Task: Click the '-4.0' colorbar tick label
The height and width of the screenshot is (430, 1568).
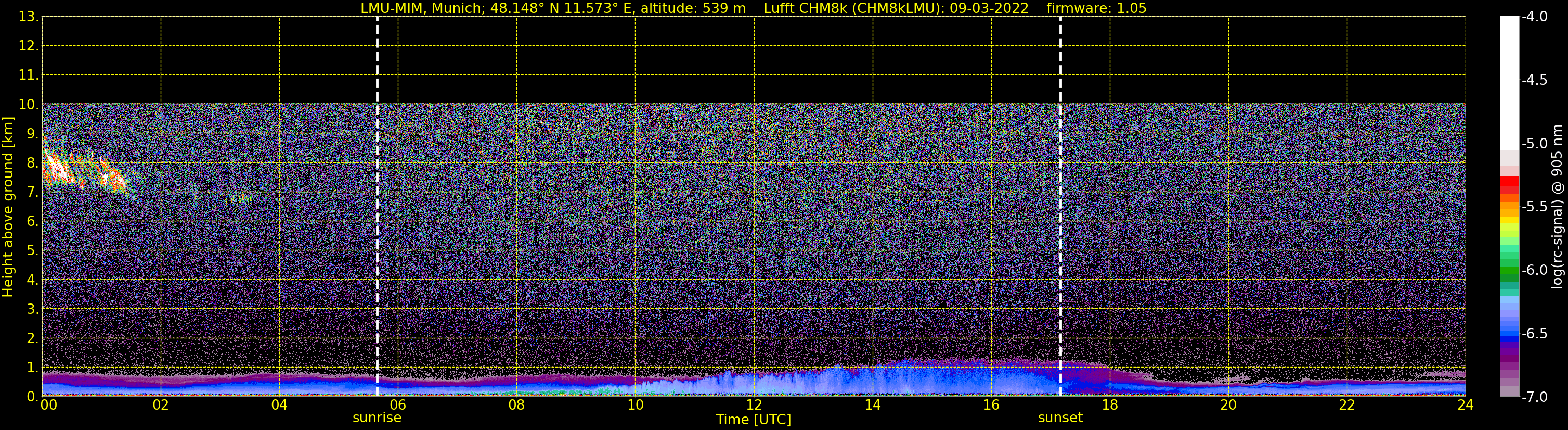Action: [x=1535, y=17]
